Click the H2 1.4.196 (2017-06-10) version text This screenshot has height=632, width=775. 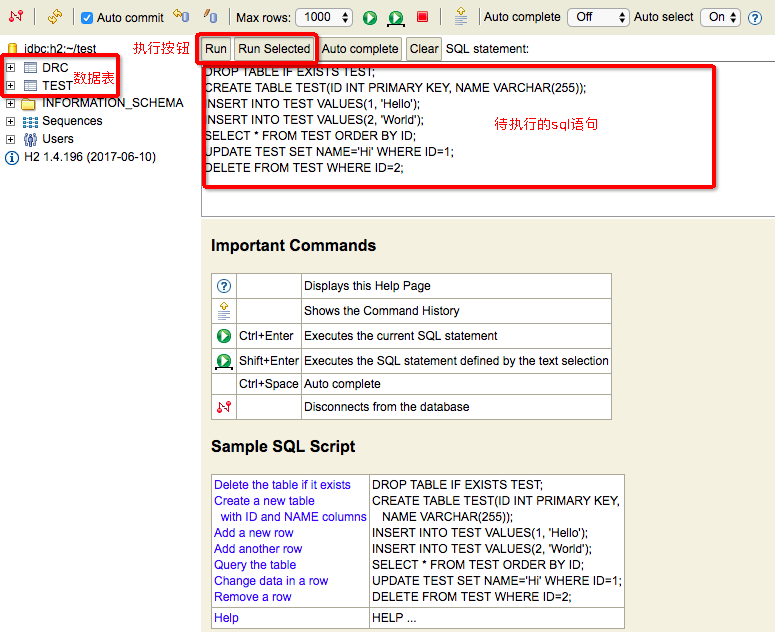(90, 157)
